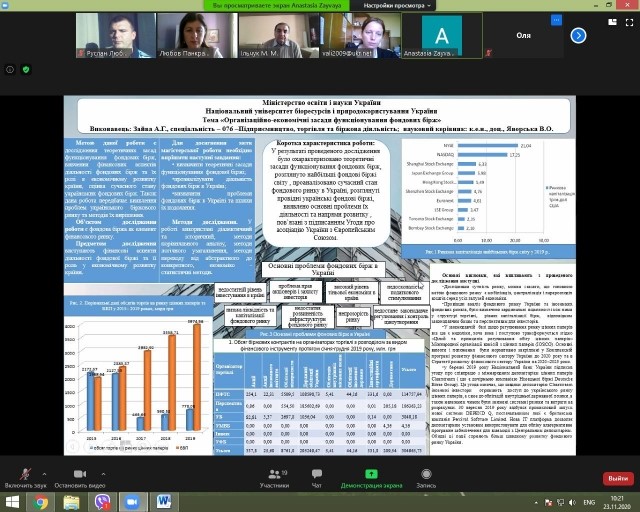Viewport: 640px width, 512px height.
Task: Click 'Коротка характеристика роботи' heading
Action: pos(326,143)
